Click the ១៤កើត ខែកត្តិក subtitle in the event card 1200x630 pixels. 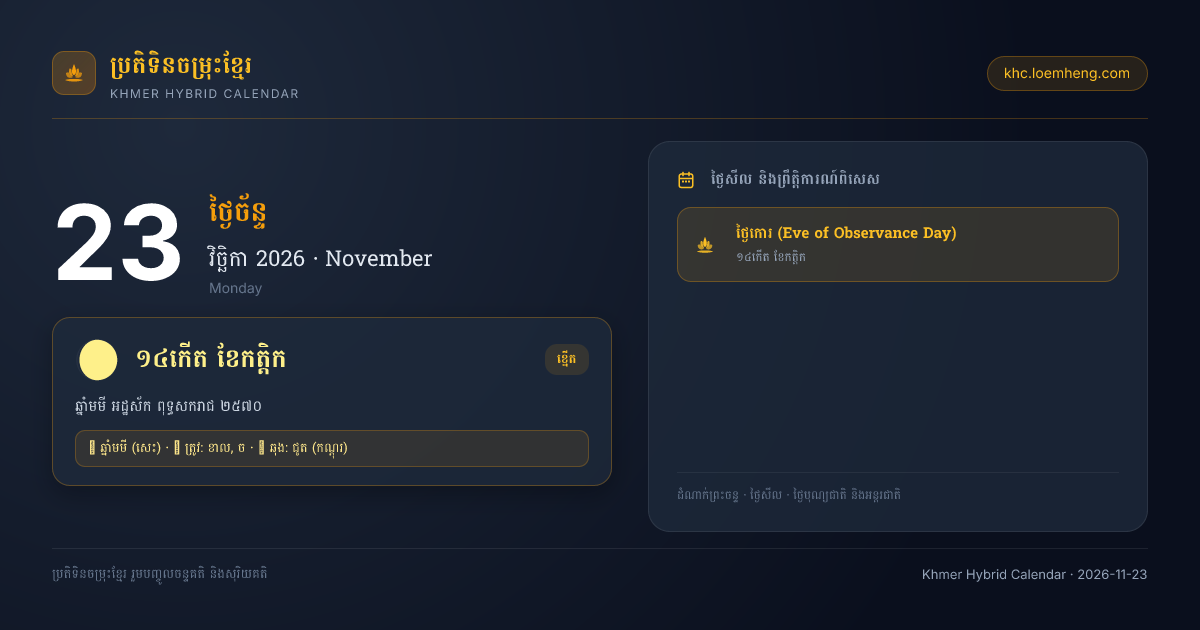click(771, 257)
